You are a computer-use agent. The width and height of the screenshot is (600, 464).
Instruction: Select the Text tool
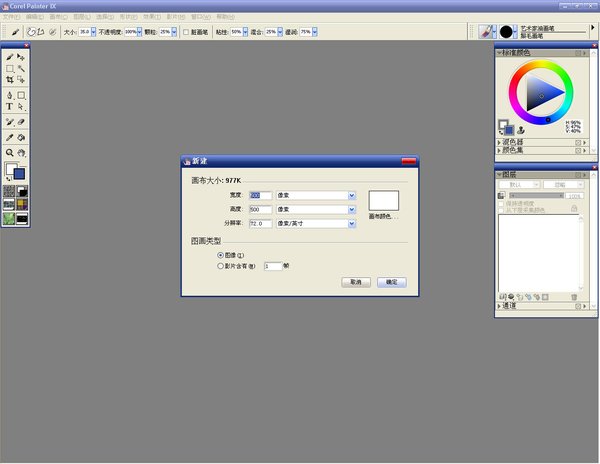tap(10, 106)
